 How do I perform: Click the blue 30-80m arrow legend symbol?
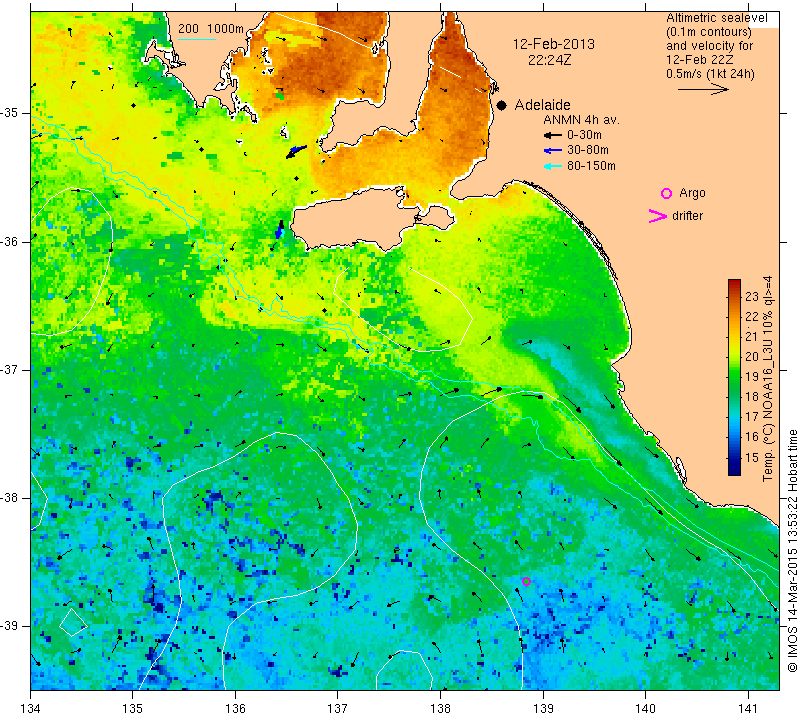click(553, 150)
